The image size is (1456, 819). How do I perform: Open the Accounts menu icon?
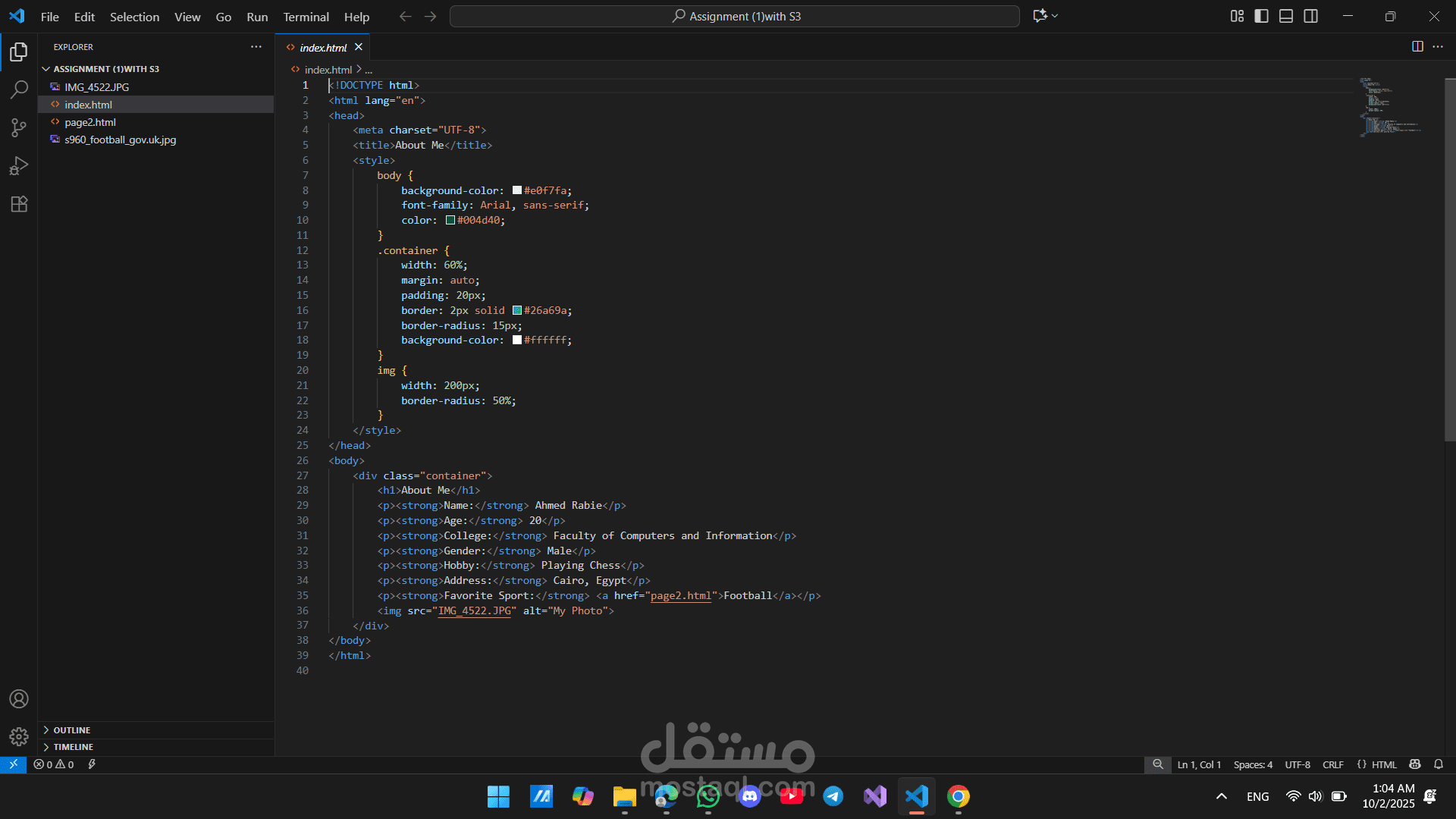point(19,698)
